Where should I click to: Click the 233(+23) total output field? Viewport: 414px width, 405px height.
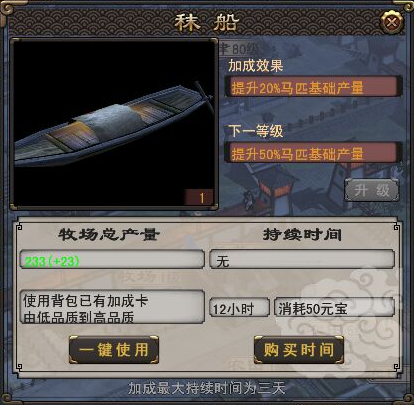coord(112,260)
